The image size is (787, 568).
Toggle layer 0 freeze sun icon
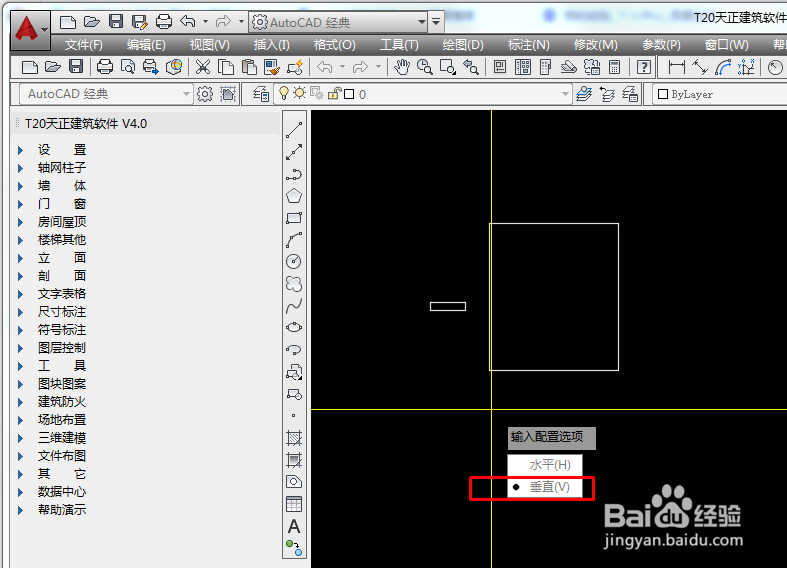[x=300, y=93]
